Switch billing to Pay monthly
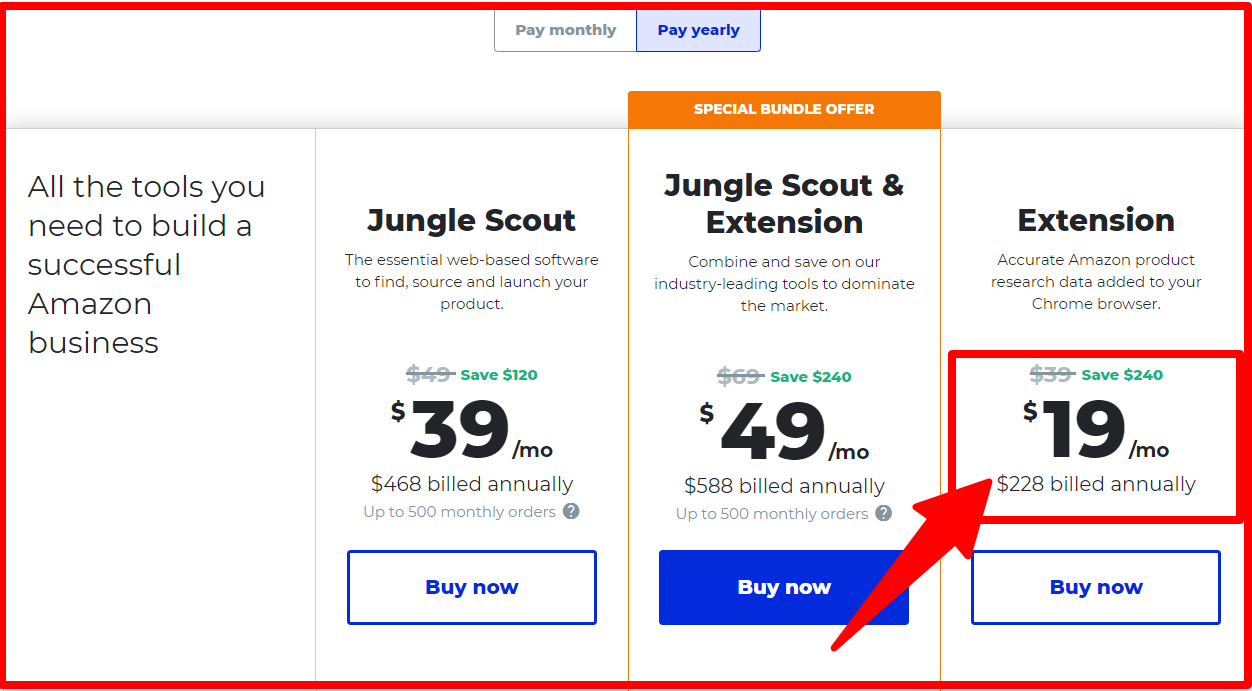Screen dimensions: 1252x691 click(565, 30)
